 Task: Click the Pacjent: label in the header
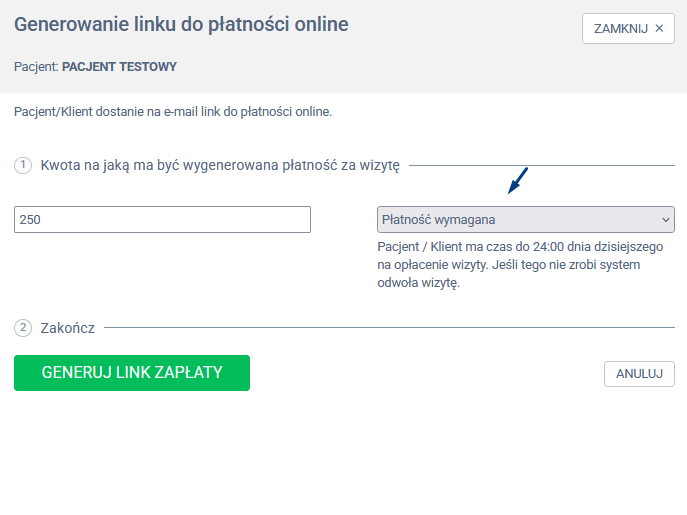pos(36,67)
